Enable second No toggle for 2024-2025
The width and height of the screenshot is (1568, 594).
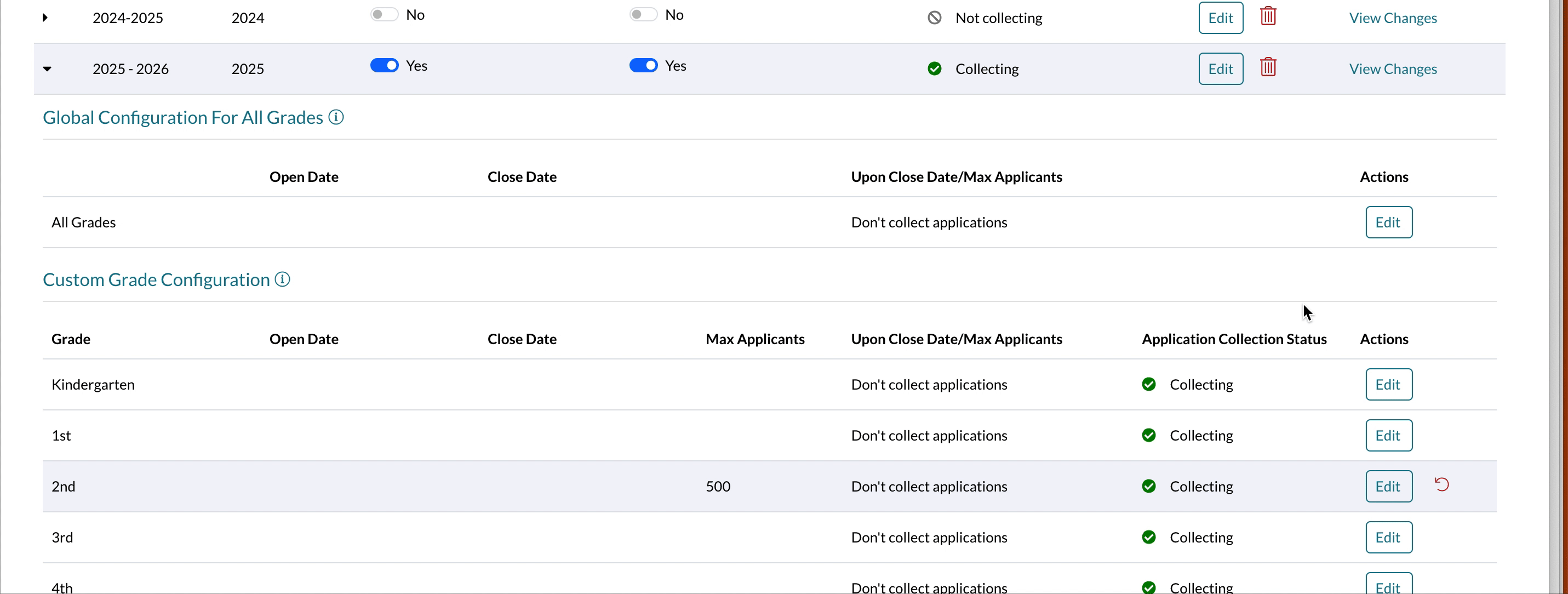click(643, 15)
